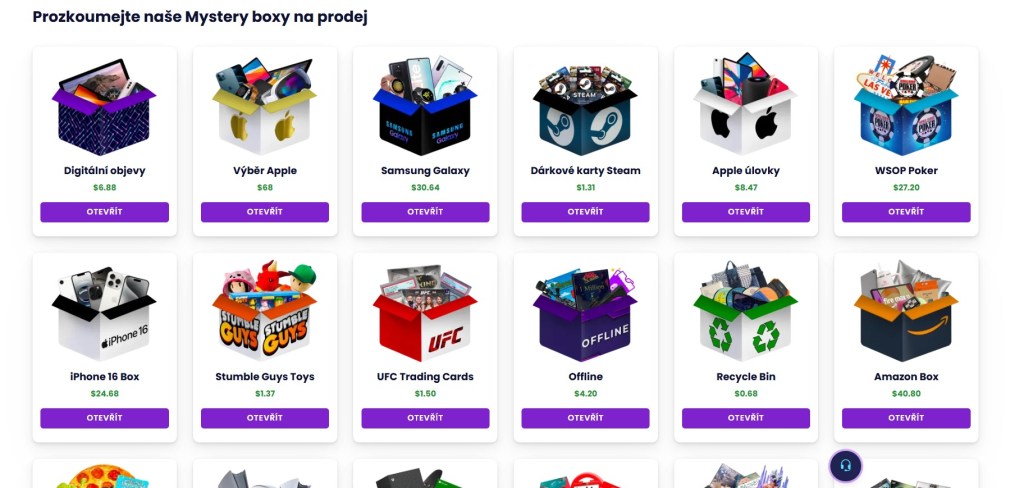Select the WSOP Poker box image
The width and height of the screenshot is (1024, 488).
point(906,105)
